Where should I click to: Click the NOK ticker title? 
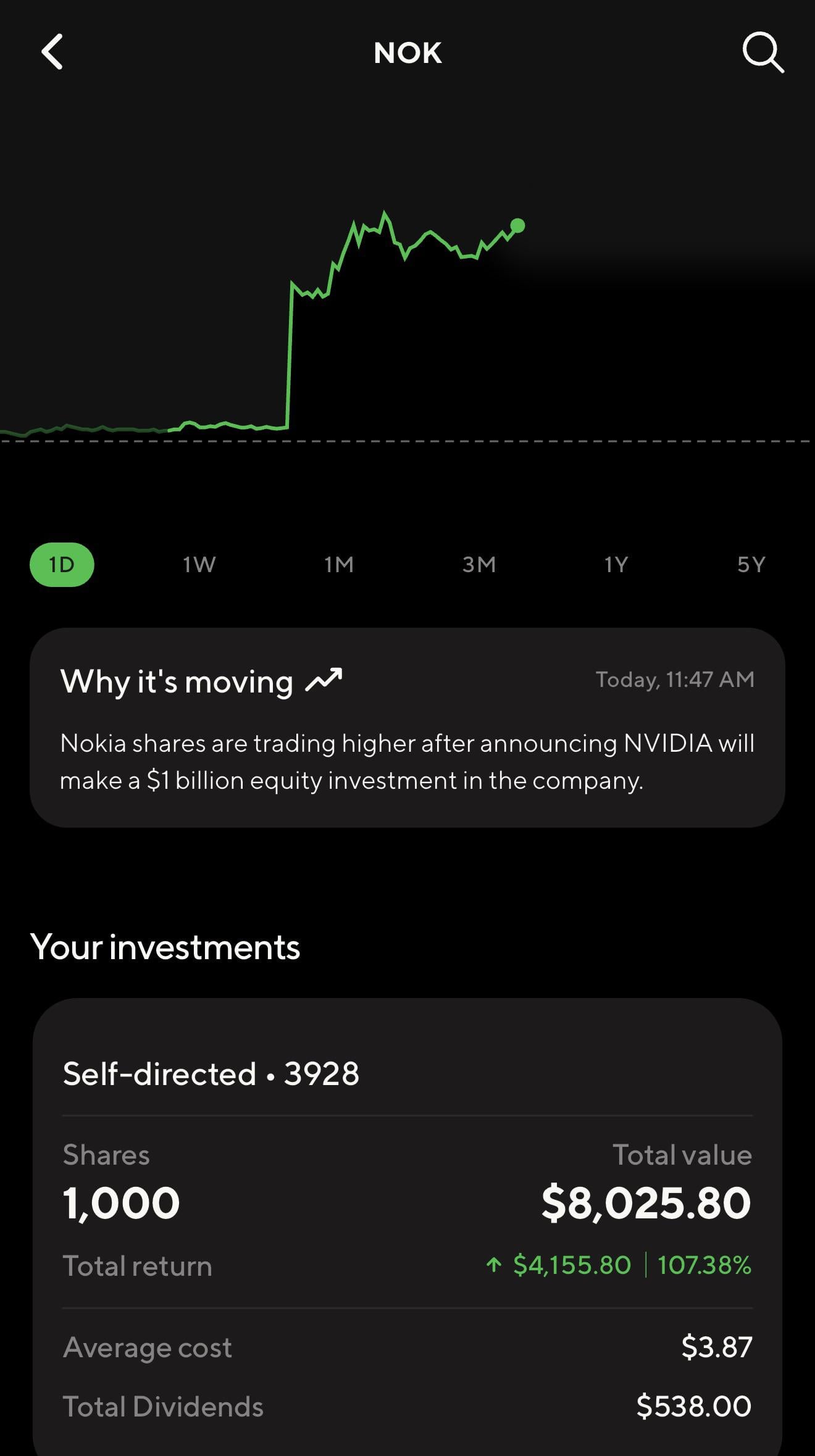coord(407,52)
